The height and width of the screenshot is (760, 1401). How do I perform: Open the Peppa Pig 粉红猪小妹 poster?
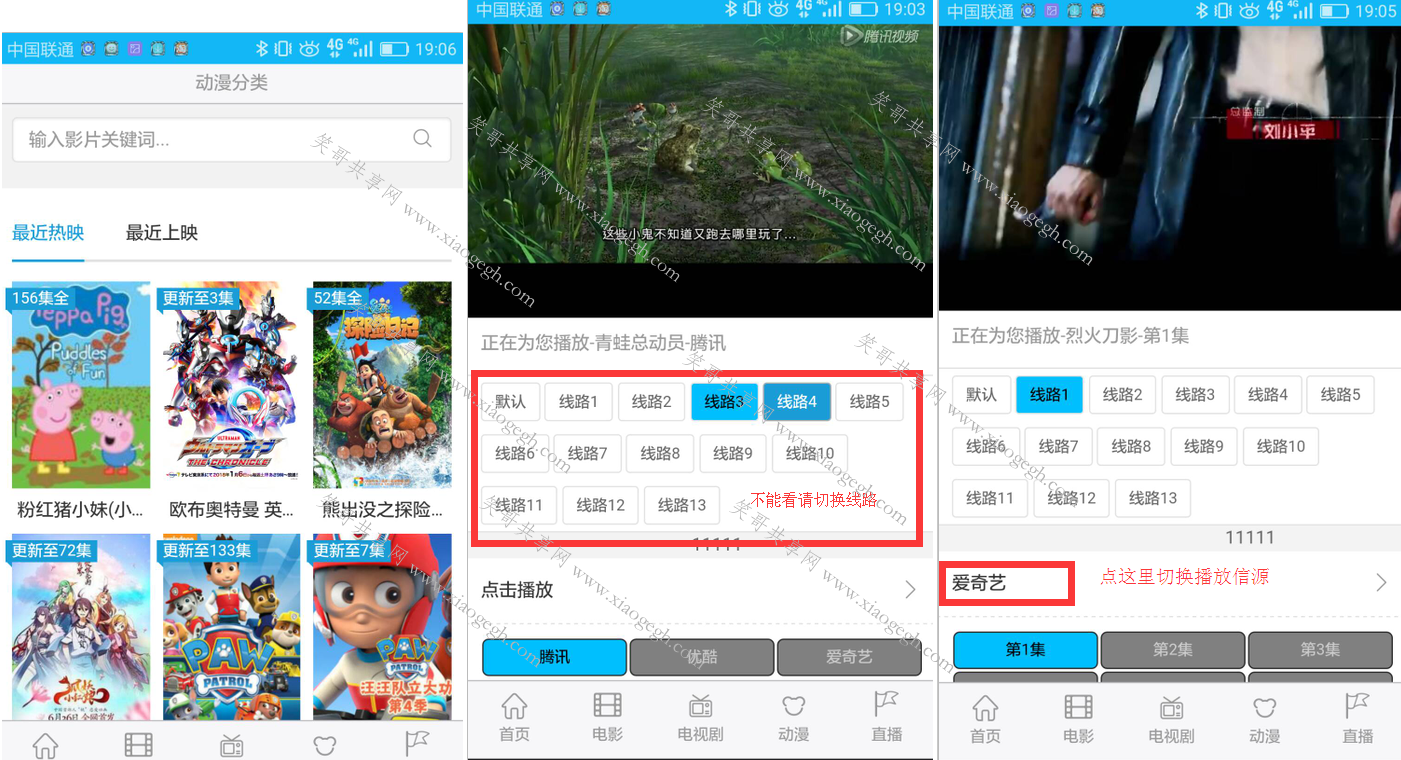tap(81, 385)
